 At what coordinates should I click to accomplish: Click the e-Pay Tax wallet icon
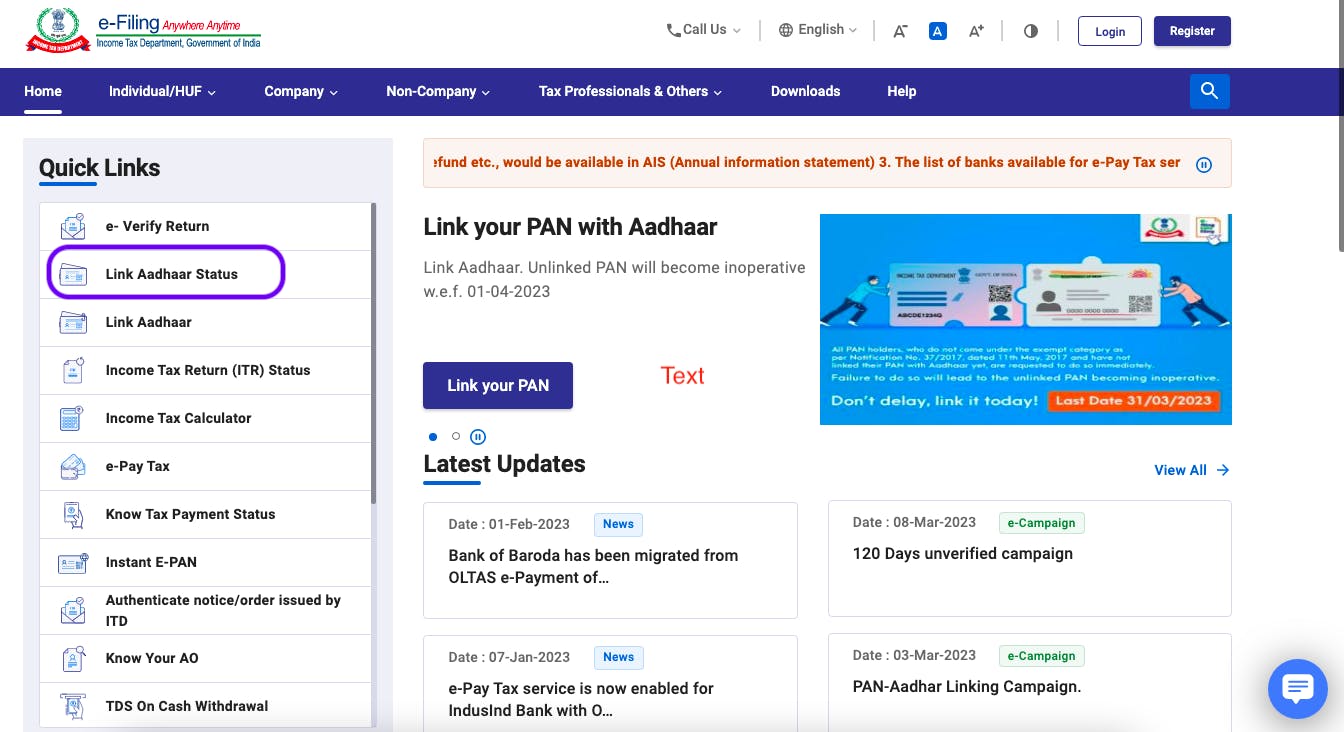(x=73, y=466)
